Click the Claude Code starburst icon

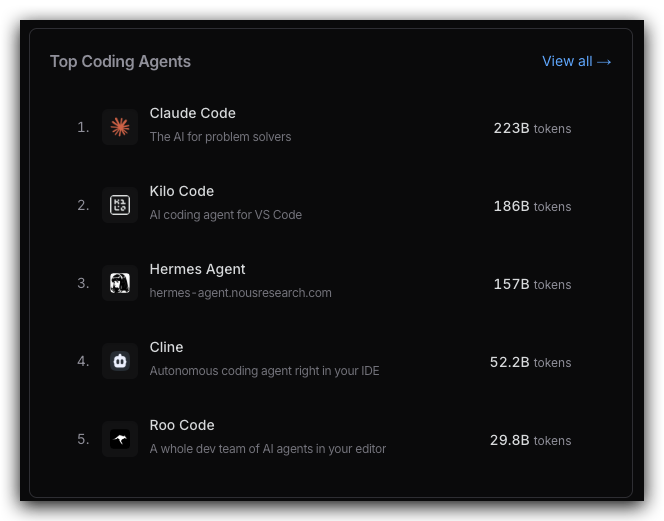[x=120, y=127]
